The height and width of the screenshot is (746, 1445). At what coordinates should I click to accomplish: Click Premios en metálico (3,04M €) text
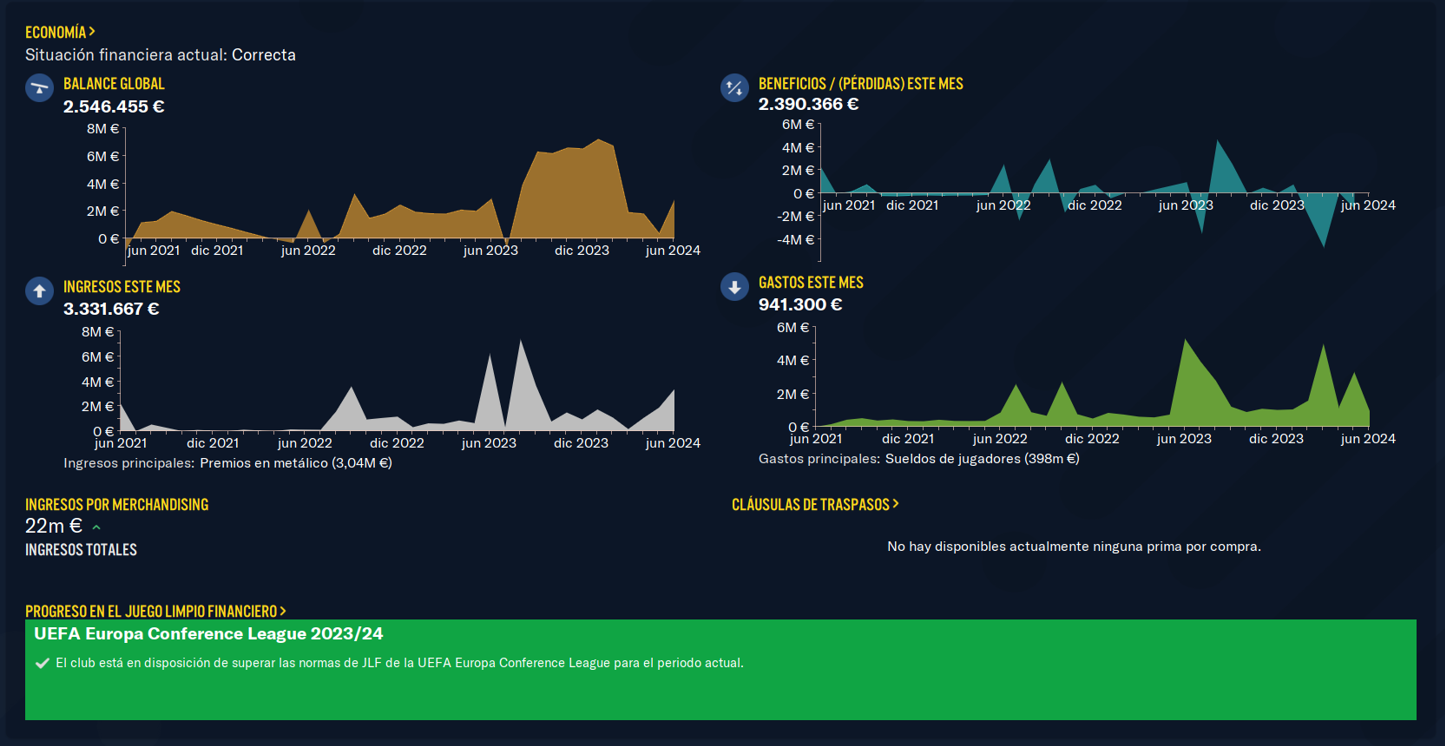tap(296, 463)
